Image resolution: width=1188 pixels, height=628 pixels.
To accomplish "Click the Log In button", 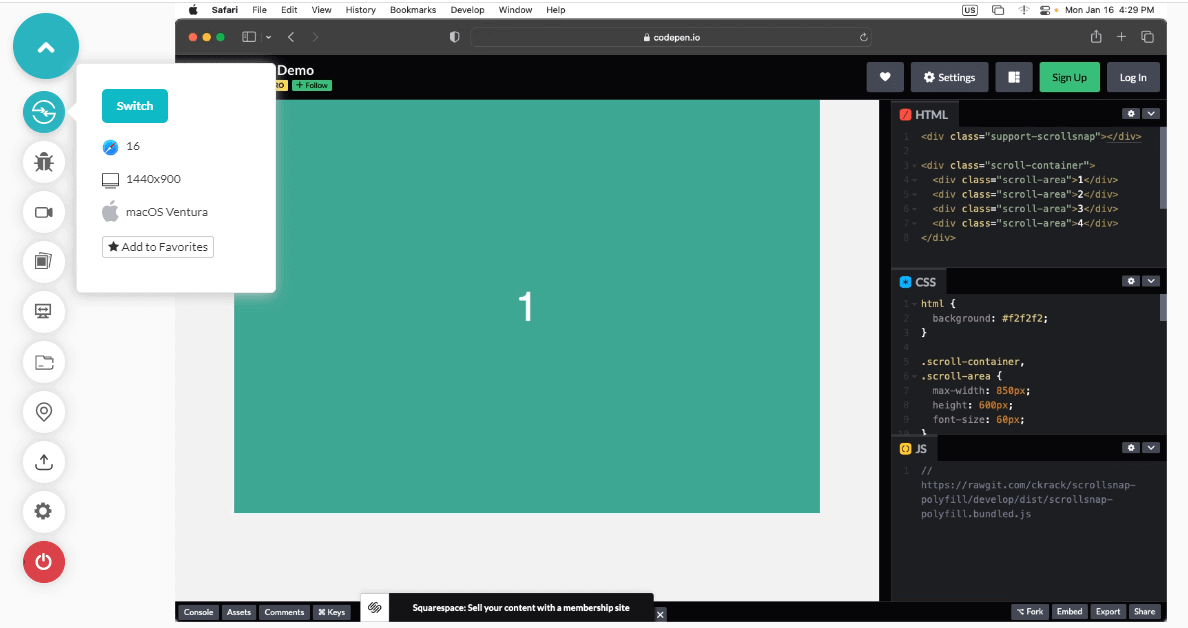I will tap(1133, 77).
